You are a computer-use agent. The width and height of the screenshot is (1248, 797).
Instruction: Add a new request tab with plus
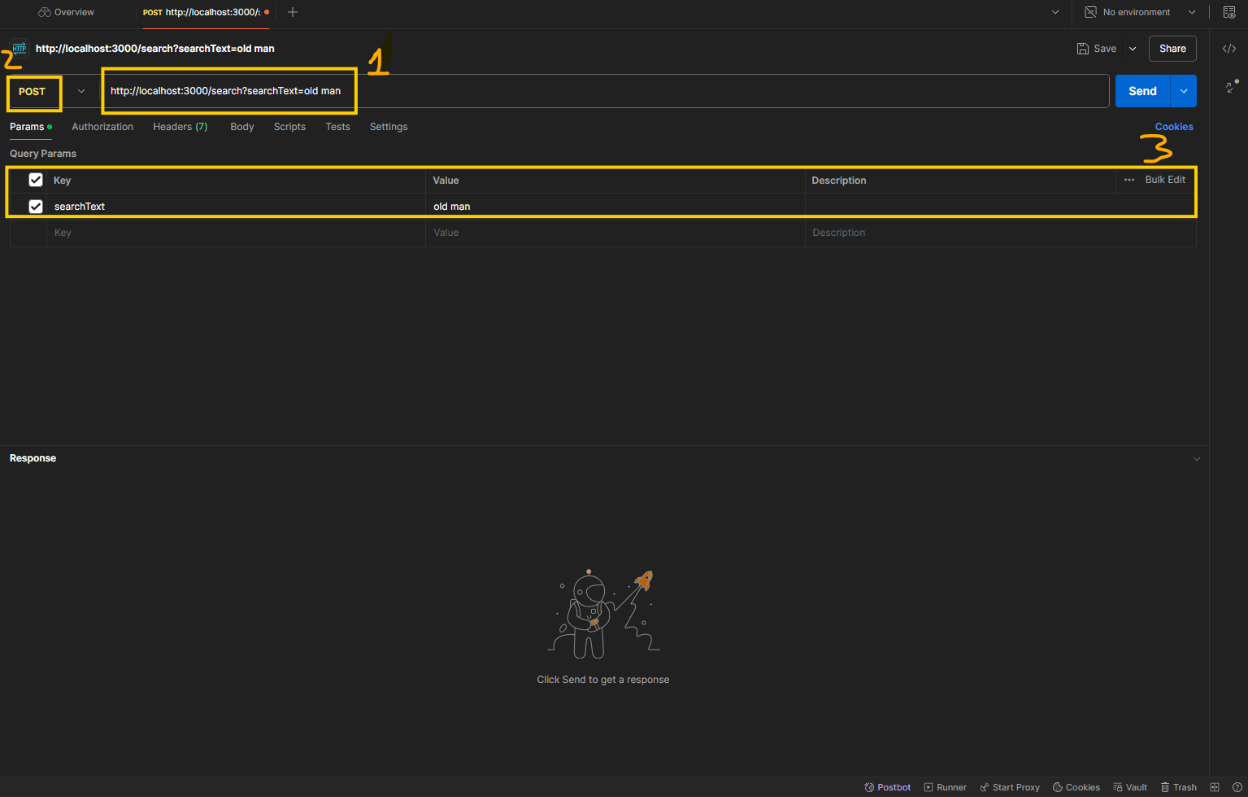292,12
